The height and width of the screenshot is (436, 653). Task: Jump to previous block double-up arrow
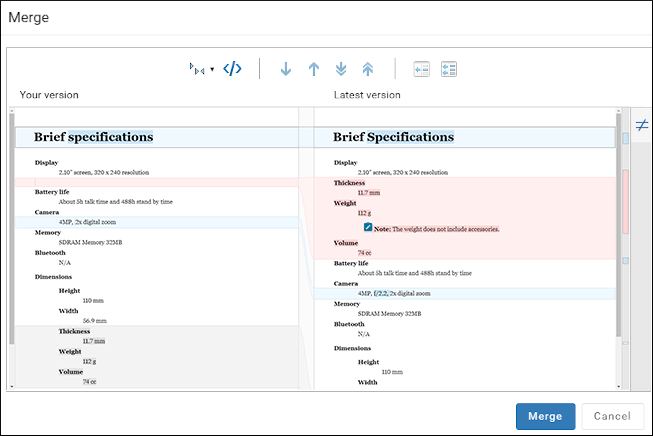[x=368, y=69]
